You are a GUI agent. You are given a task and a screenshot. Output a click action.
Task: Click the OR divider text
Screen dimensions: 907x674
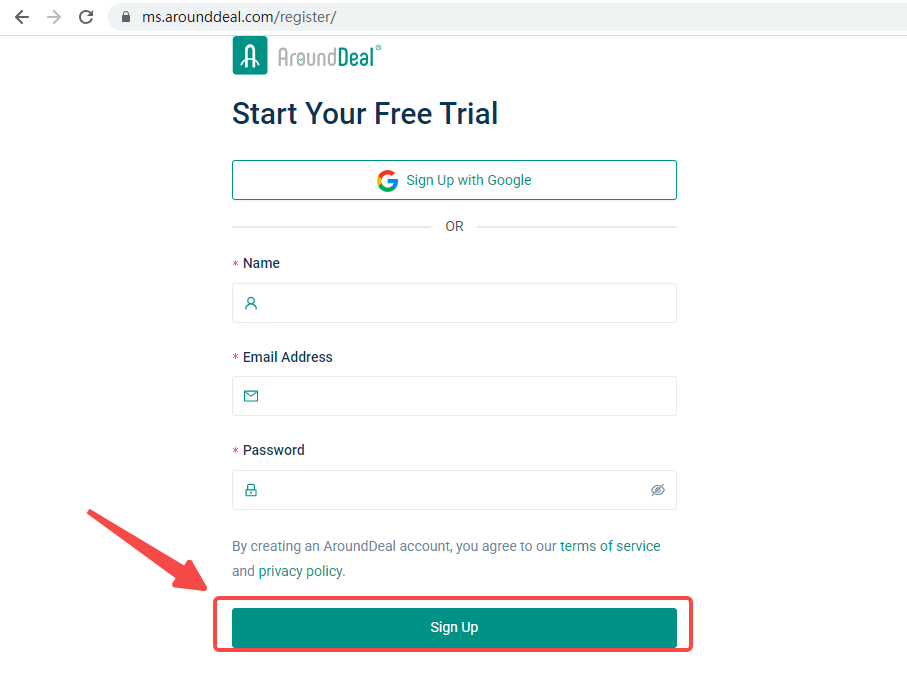(x=454, y=227)
